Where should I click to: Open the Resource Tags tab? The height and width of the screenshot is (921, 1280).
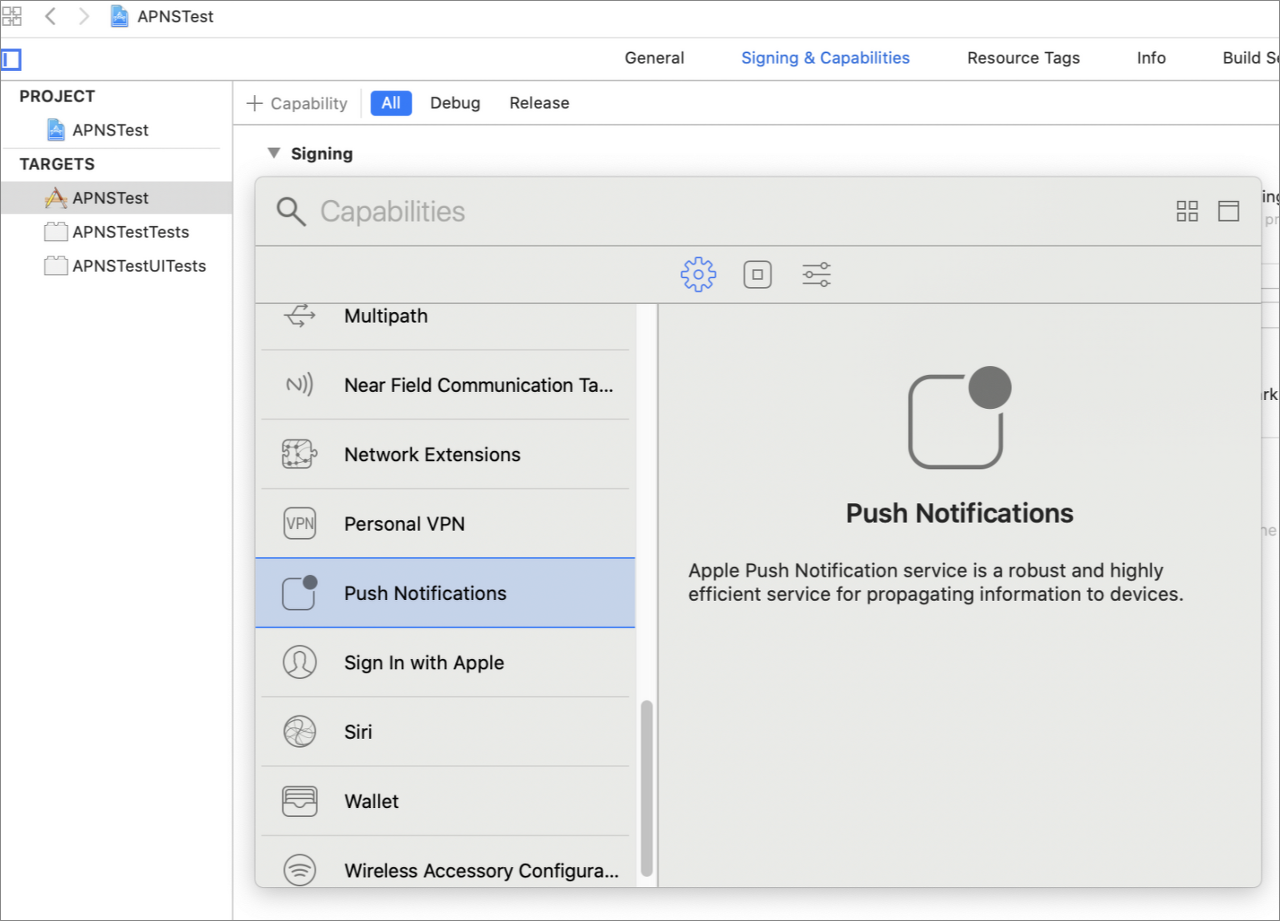(1023, 58)
